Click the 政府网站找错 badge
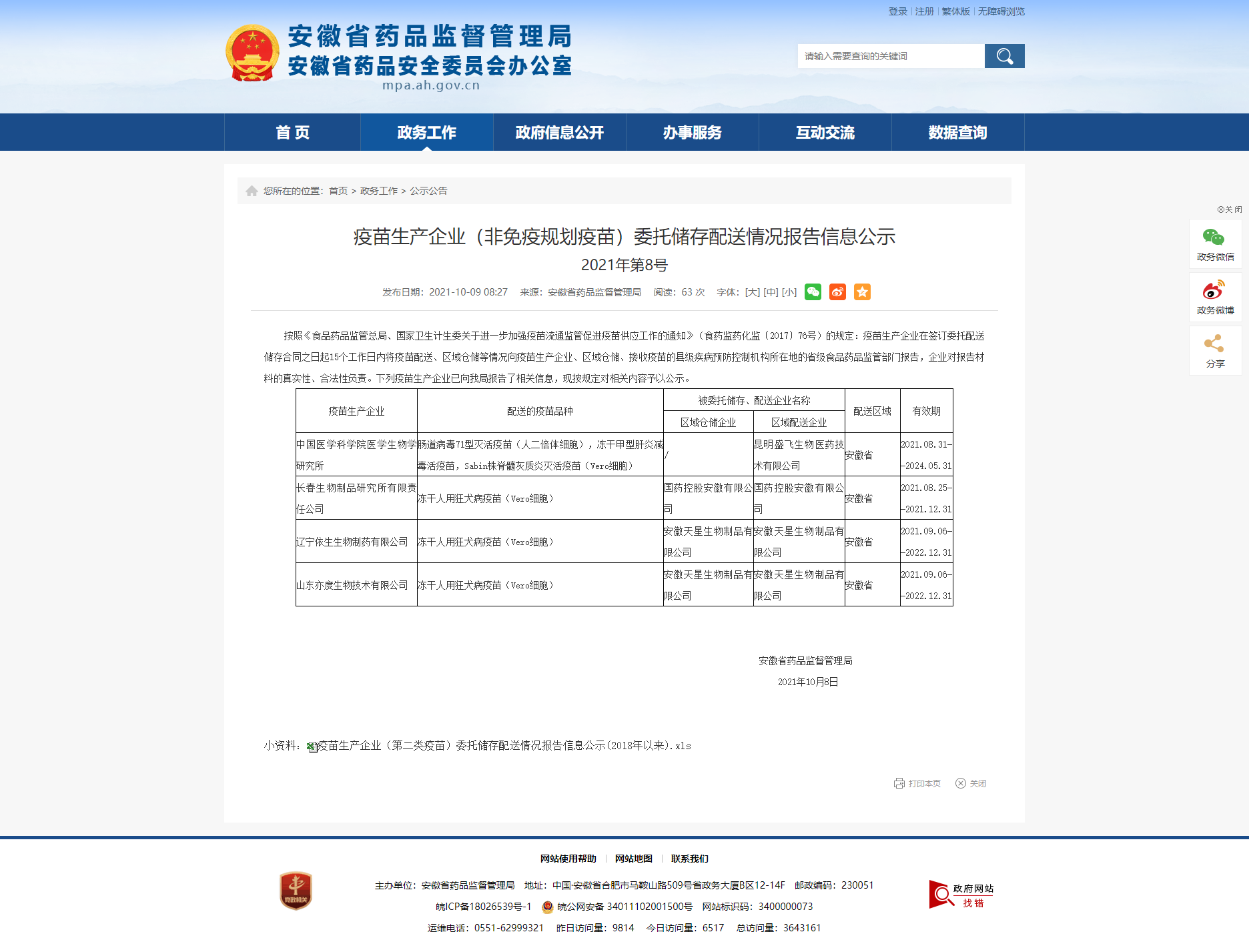This screenshot has width=1249, height=952. coord(961,895)
